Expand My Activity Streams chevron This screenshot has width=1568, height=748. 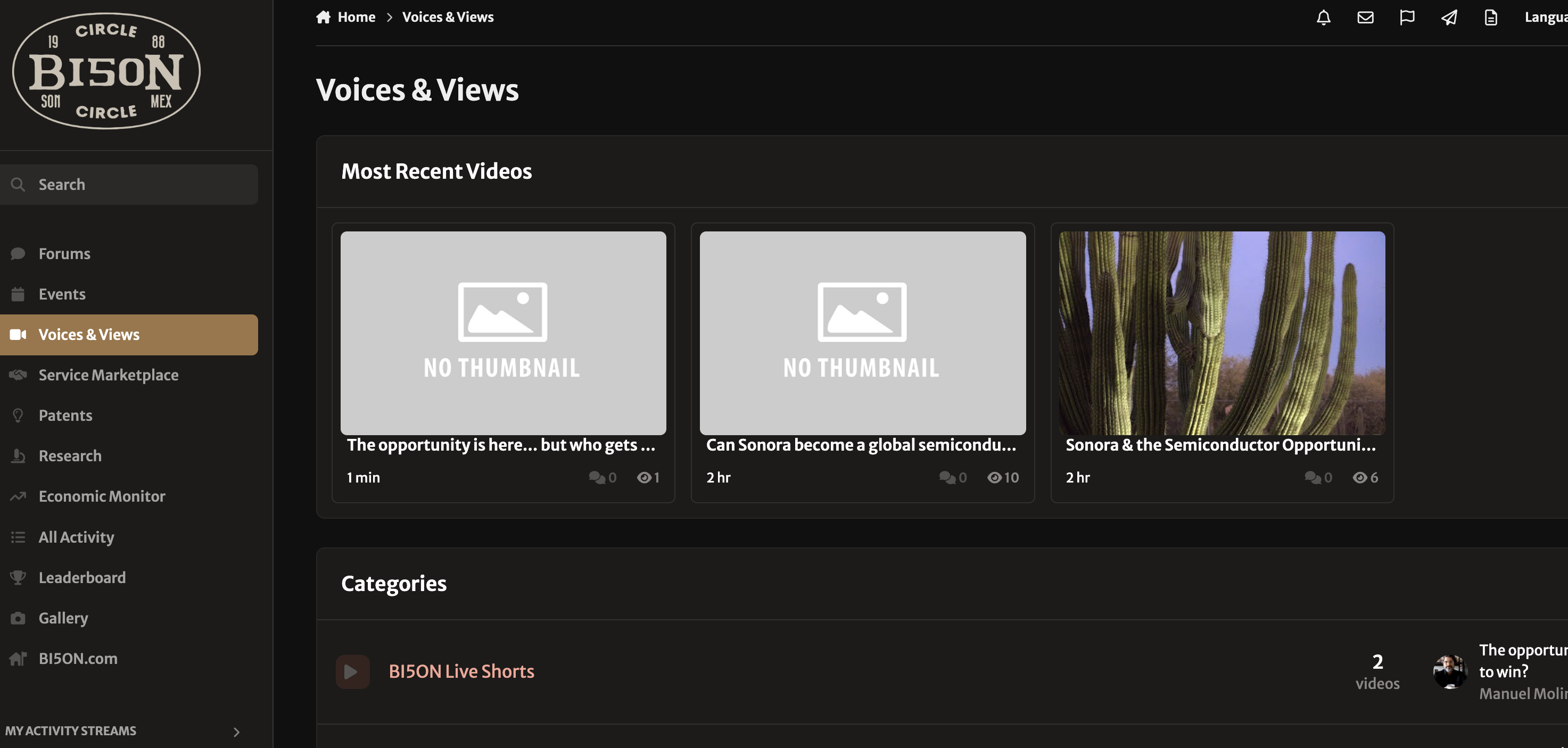[236, 732]
